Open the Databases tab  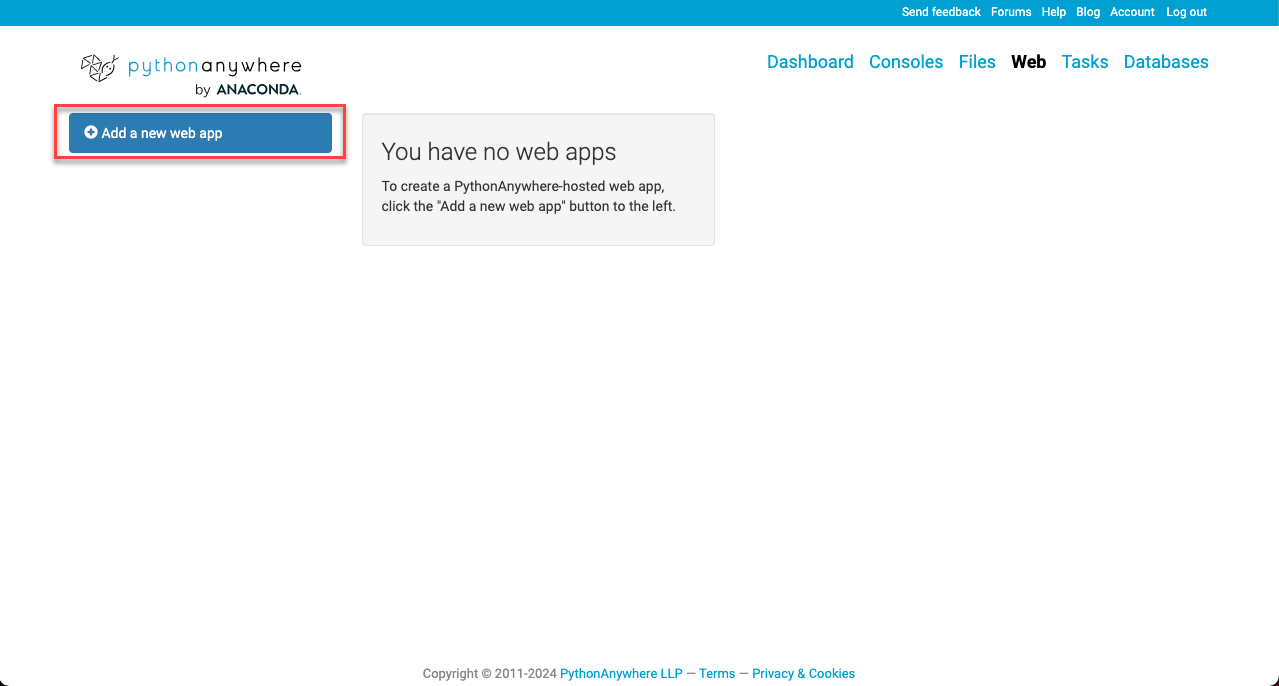pos(1165,62)
